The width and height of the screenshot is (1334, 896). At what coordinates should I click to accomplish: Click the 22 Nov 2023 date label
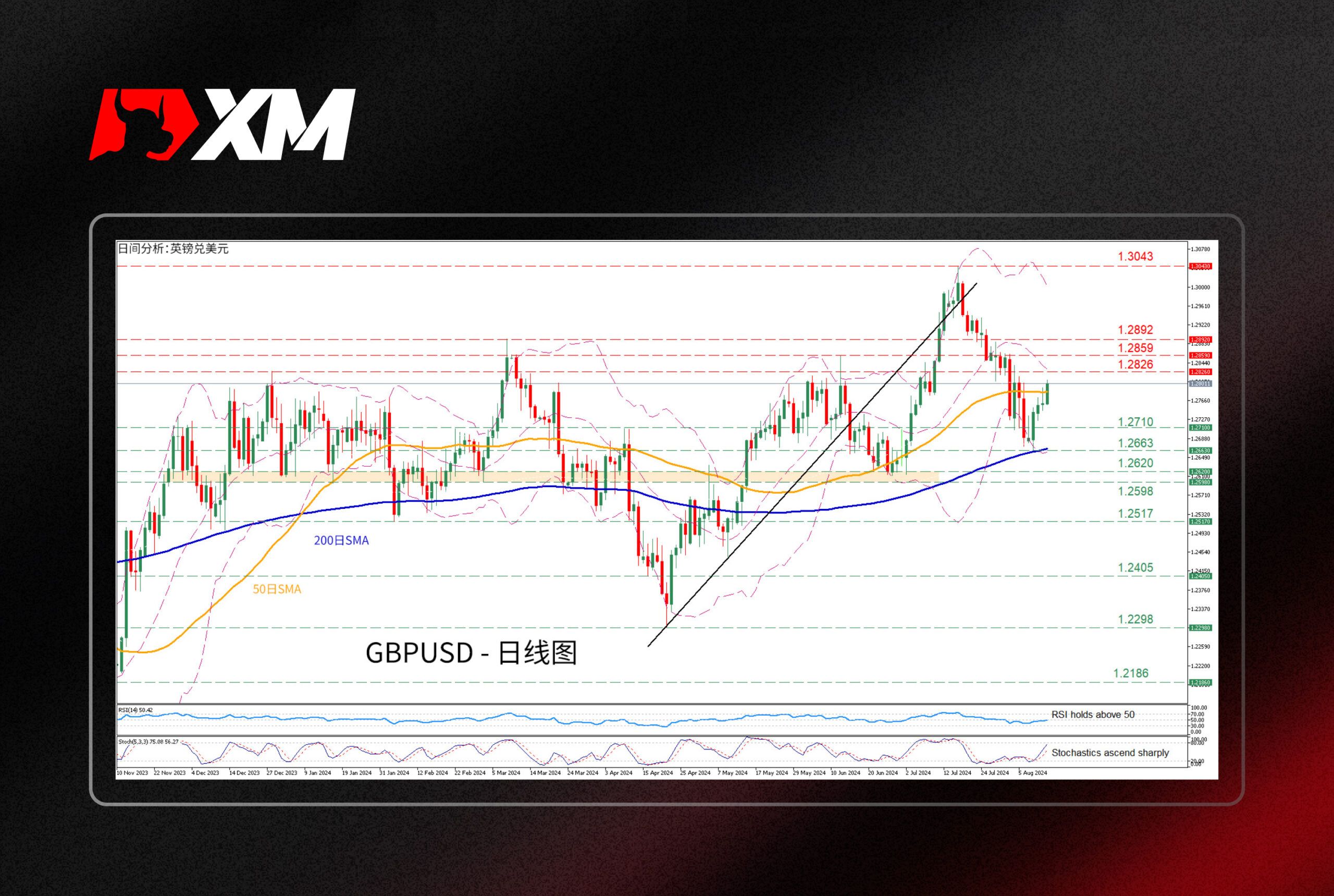[170, 773]
